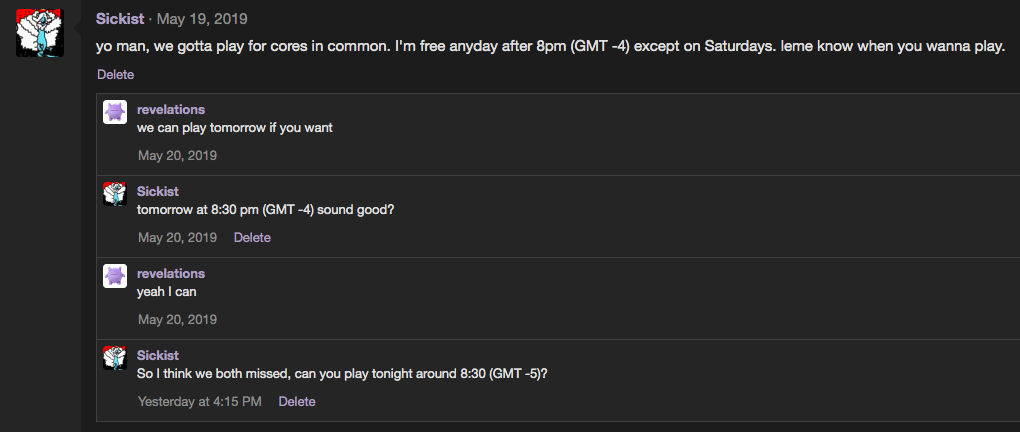Click the timestamp under the 'yeah I can' reply
Screen dimensions: 1020x432
coord(178,319)
